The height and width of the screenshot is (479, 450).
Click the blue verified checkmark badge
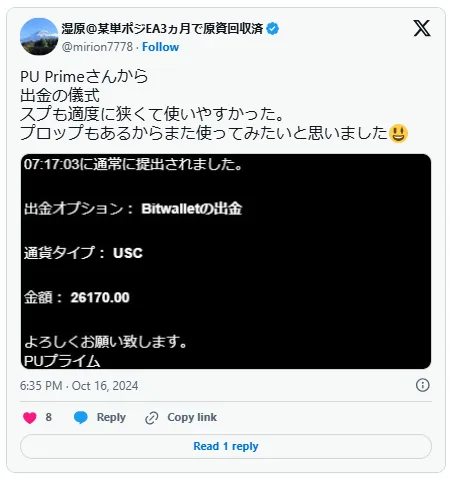click(x=273, y=29)
